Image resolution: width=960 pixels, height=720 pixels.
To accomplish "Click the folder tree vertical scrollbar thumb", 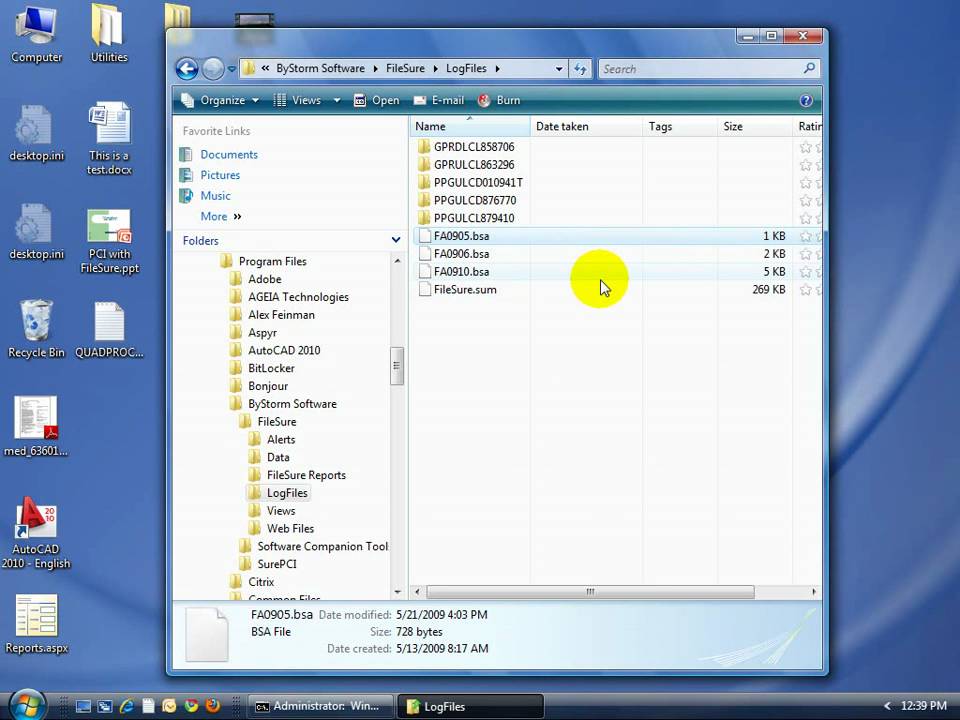I will coord(396,366).
